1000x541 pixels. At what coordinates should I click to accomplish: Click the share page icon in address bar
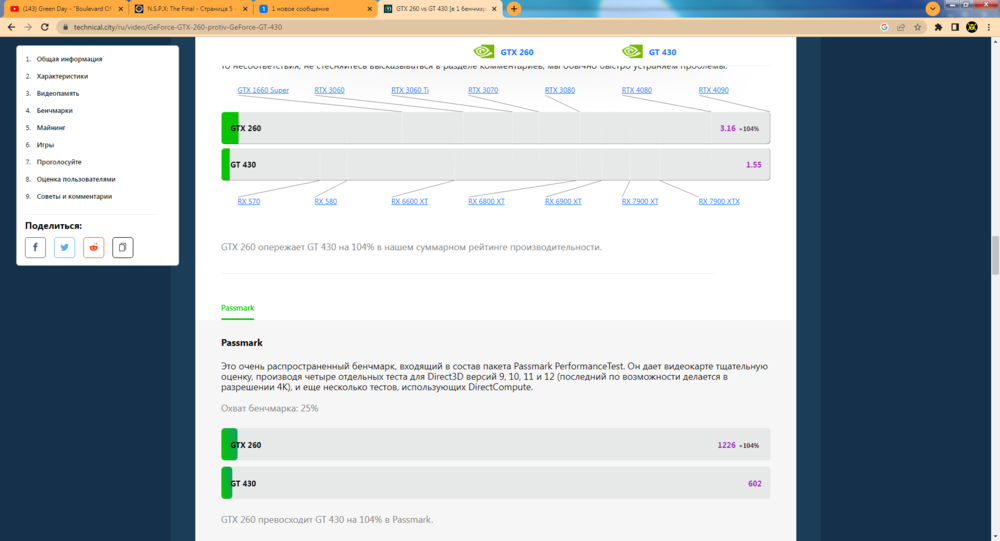901,27
